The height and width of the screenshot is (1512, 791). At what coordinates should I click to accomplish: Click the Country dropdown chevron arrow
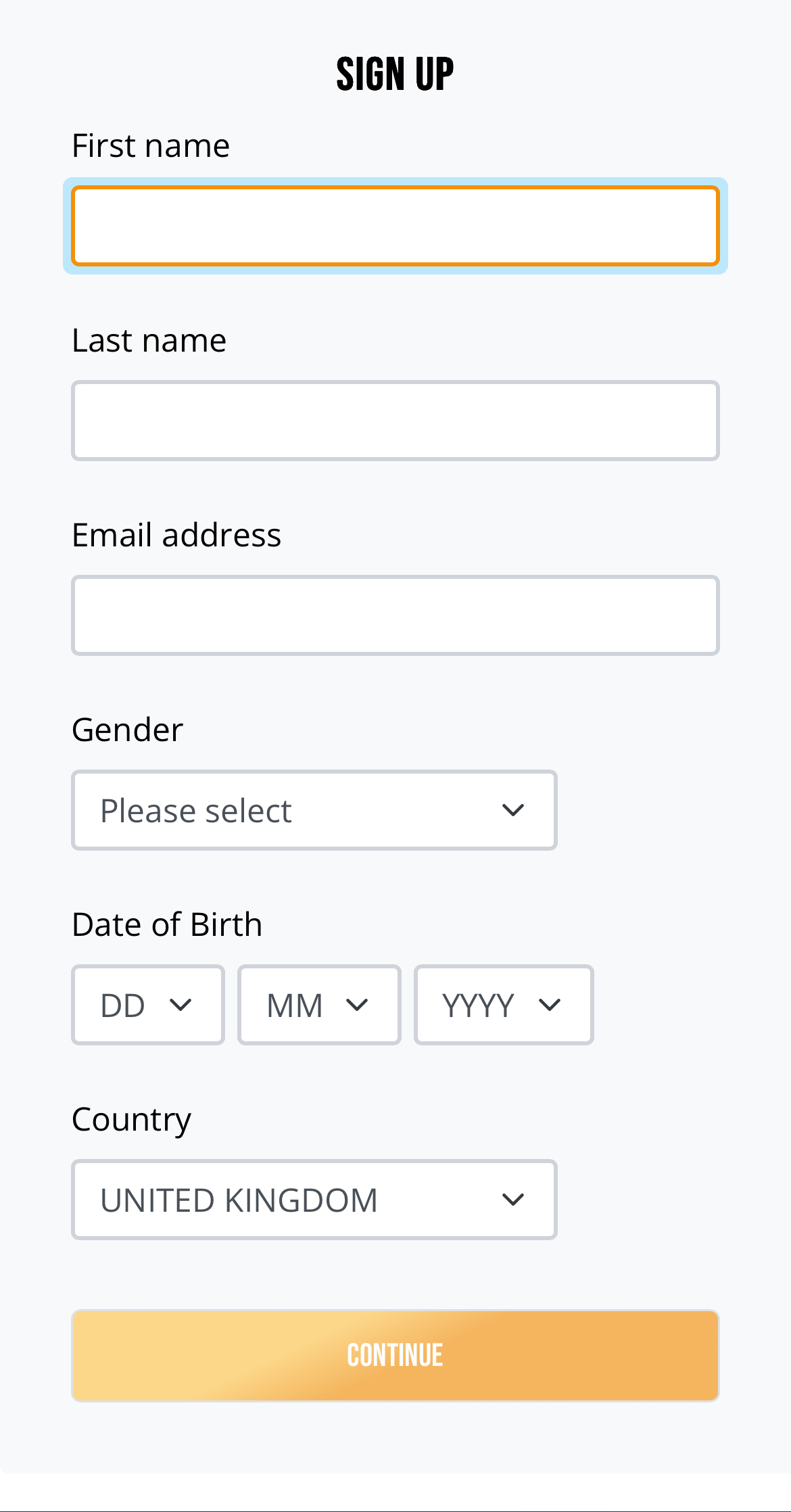tap(513, 1200)
